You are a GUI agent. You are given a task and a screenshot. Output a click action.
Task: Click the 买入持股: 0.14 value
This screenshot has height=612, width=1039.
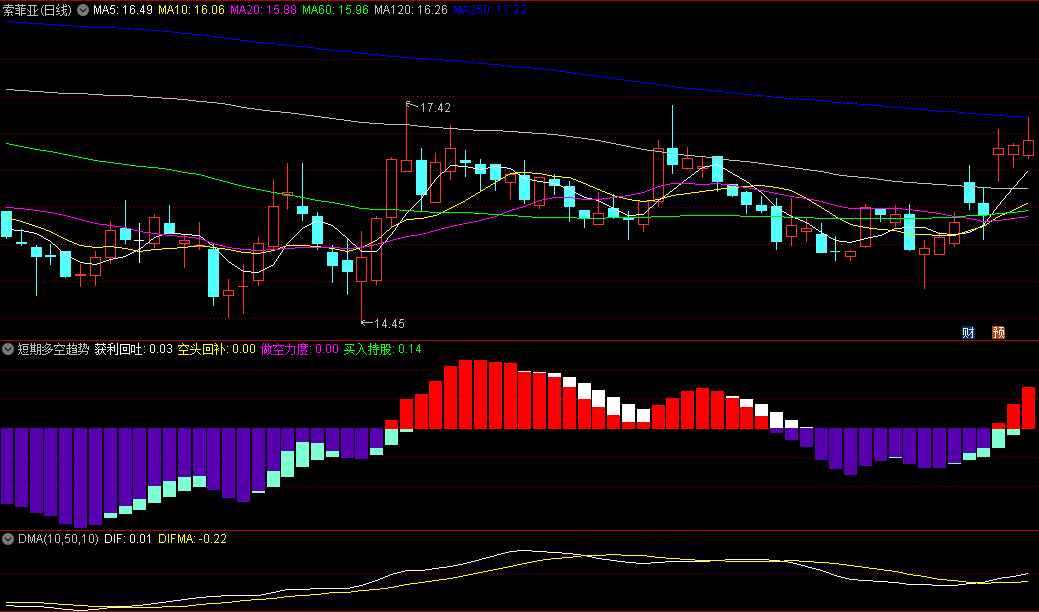(x=382, y=349)
